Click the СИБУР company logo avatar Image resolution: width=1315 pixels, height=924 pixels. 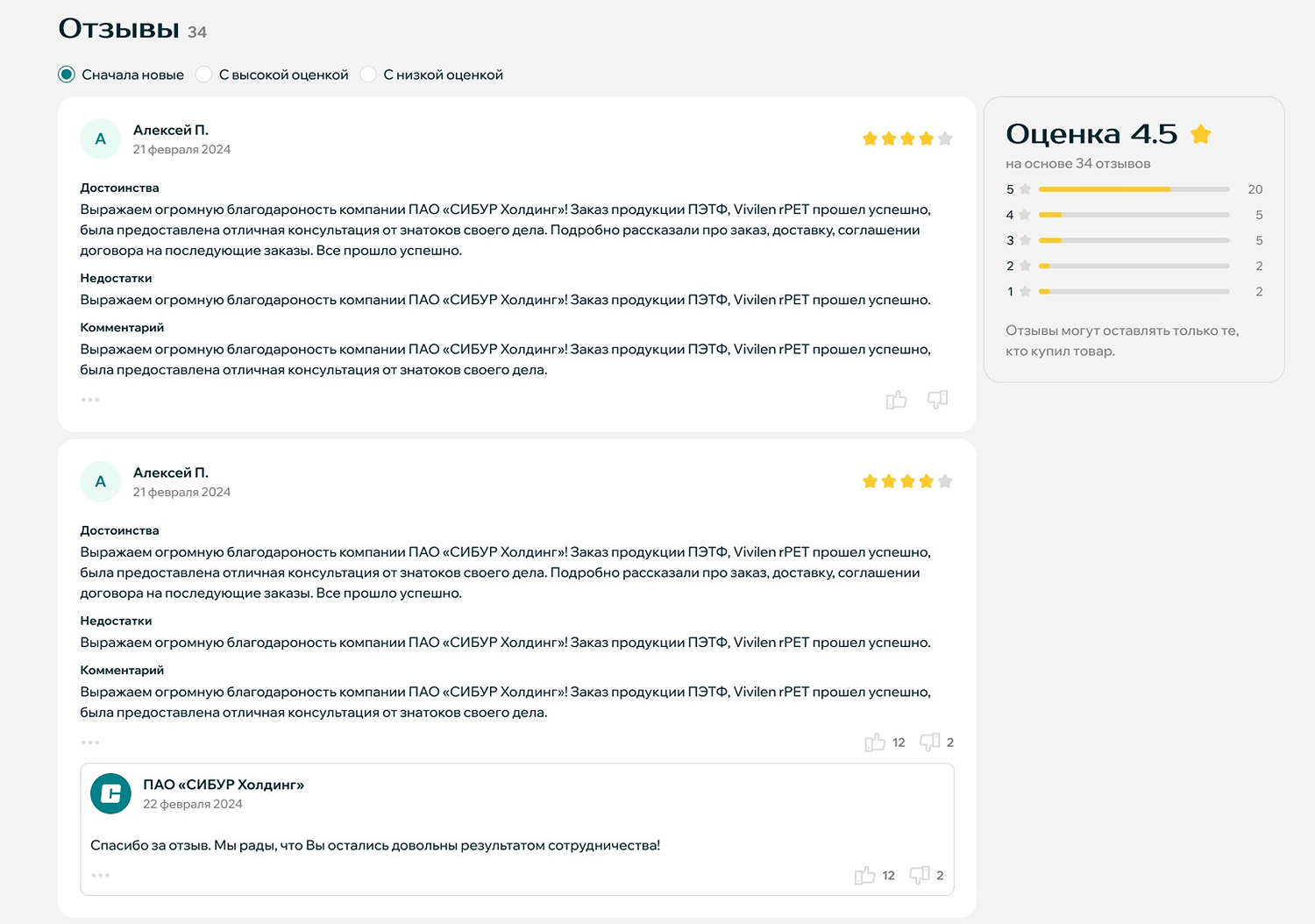click(x=111, y=793)
